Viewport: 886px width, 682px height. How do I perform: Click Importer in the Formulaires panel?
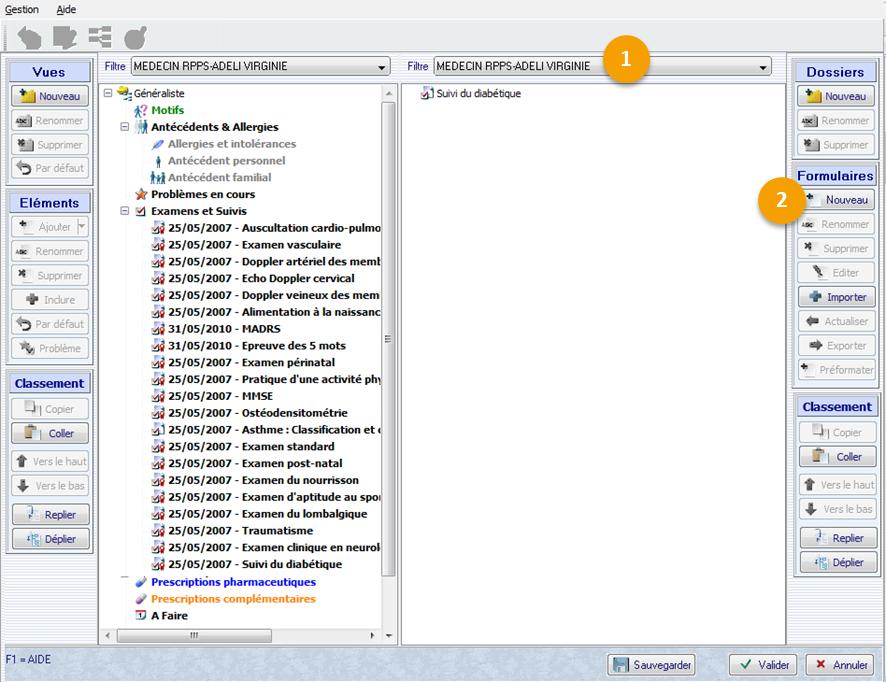836,297
